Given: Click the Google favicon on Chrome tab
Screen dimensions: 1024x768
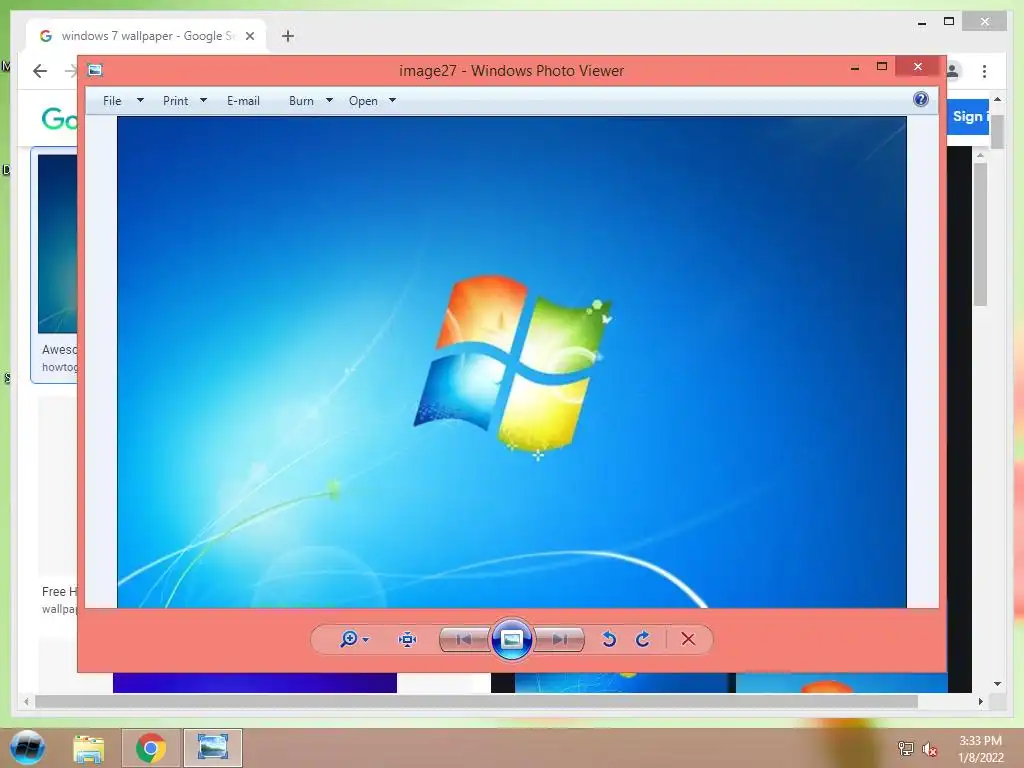Looking at the screenshot, I should [46, 36].
